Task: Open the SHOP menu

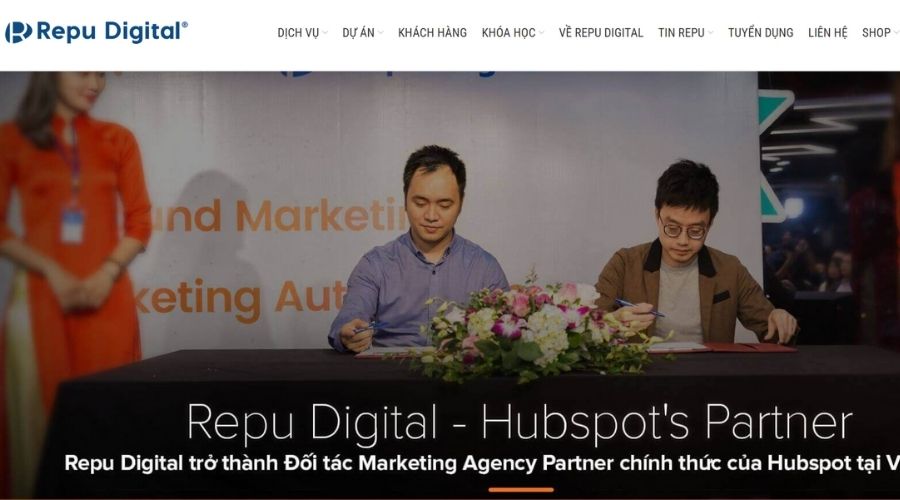Action: click(876, 33)
